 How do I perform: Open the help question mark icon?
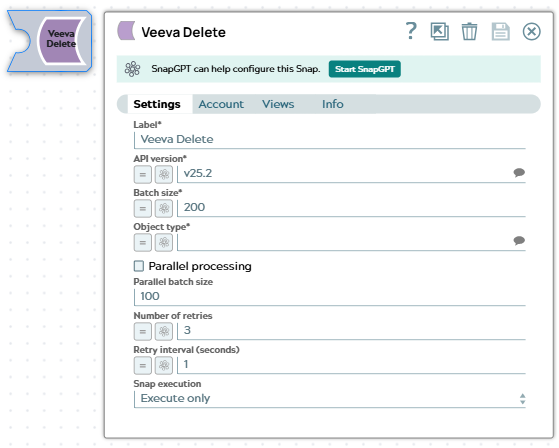[411, 31]
